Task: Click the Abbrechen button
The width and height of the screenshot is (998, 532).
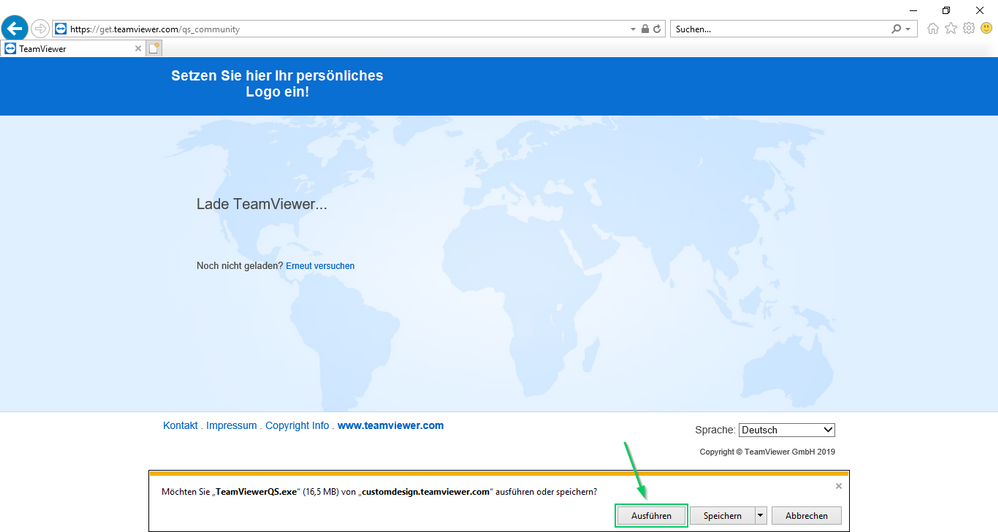Action: point(806,515)
